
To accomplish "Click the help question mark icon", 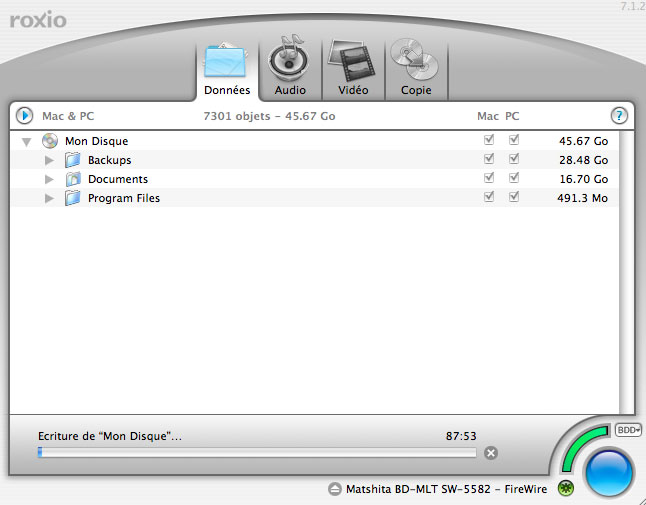I will [x=619, y=116].
